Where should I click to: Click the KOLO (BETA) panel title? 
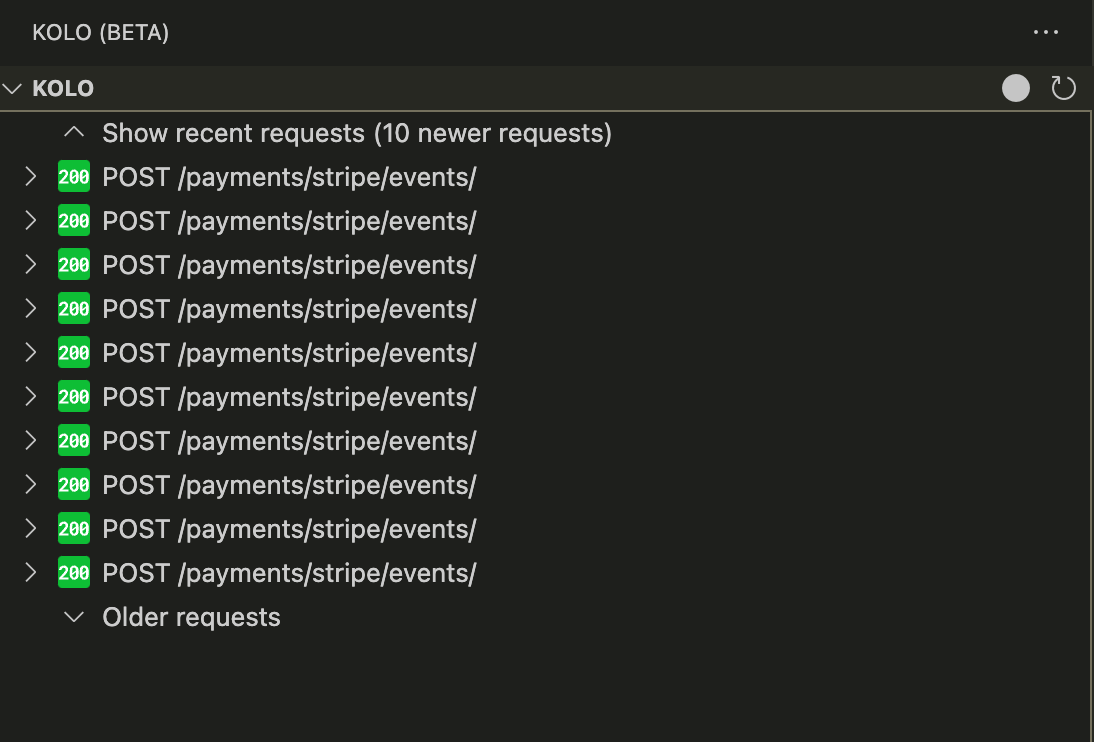point(100,32)
